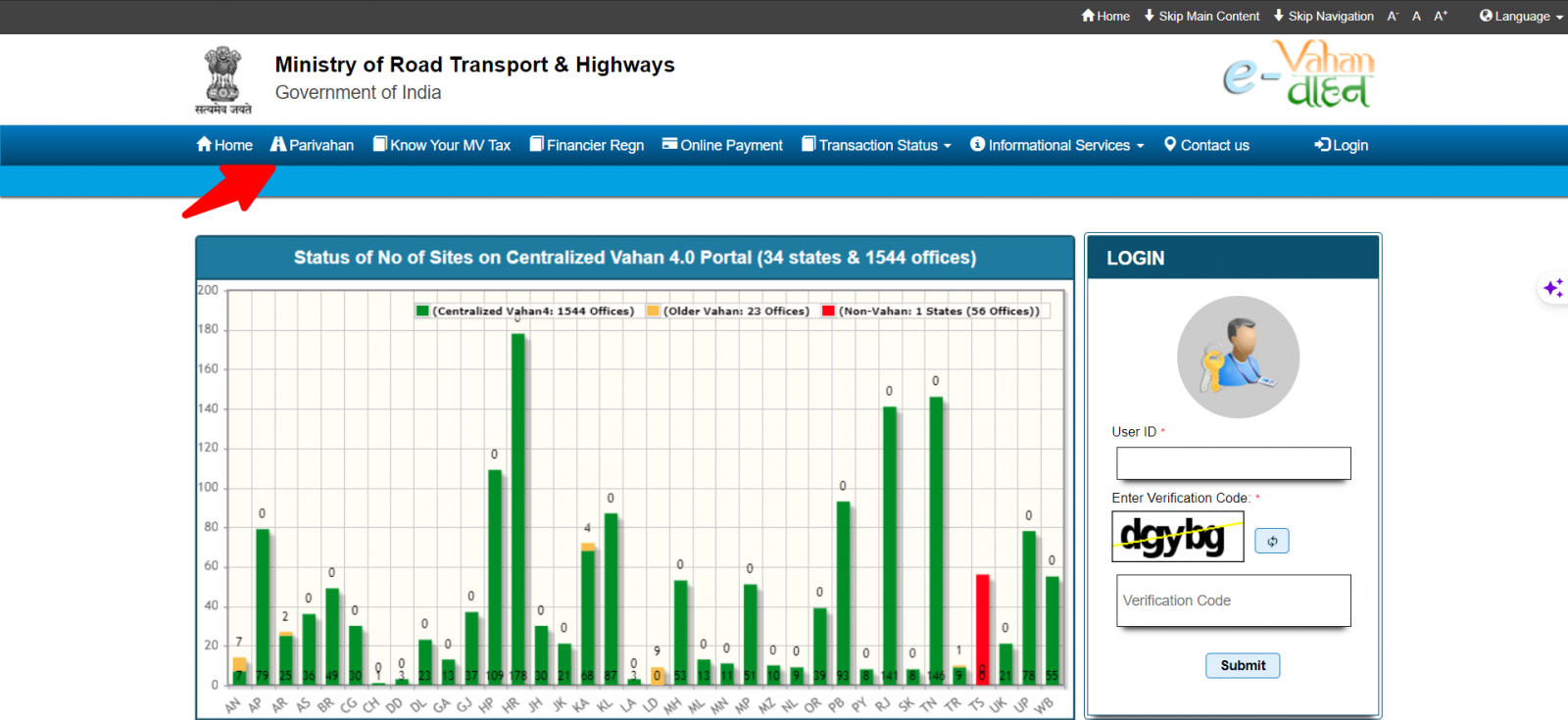Viewport: 1568px width, 720px height.
Task: Click the sparkle assistant icon at right edge
Action: click(1553, 288)
